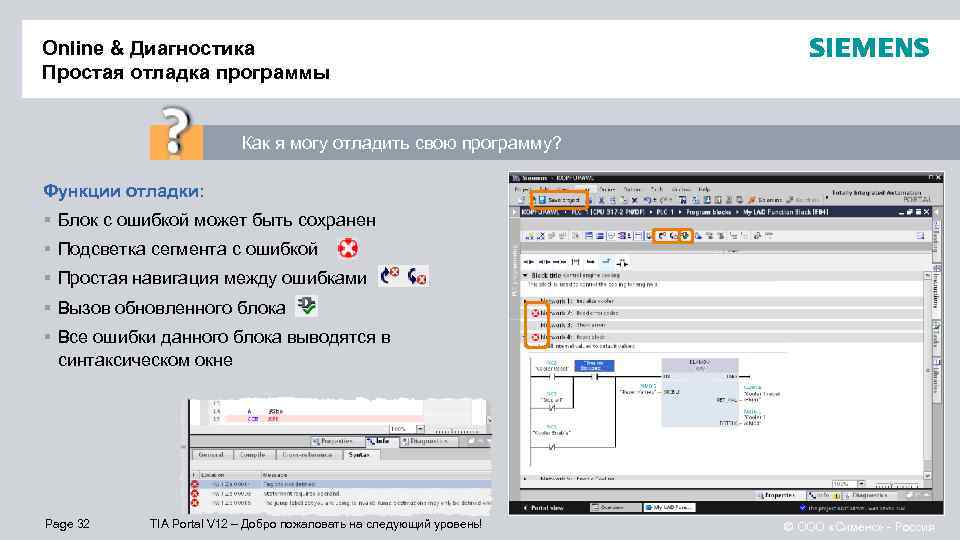Image resolution: width=960 pixels, height=540 pixels.
Task: Select the Network 3 header row
Action: point(722,325)
